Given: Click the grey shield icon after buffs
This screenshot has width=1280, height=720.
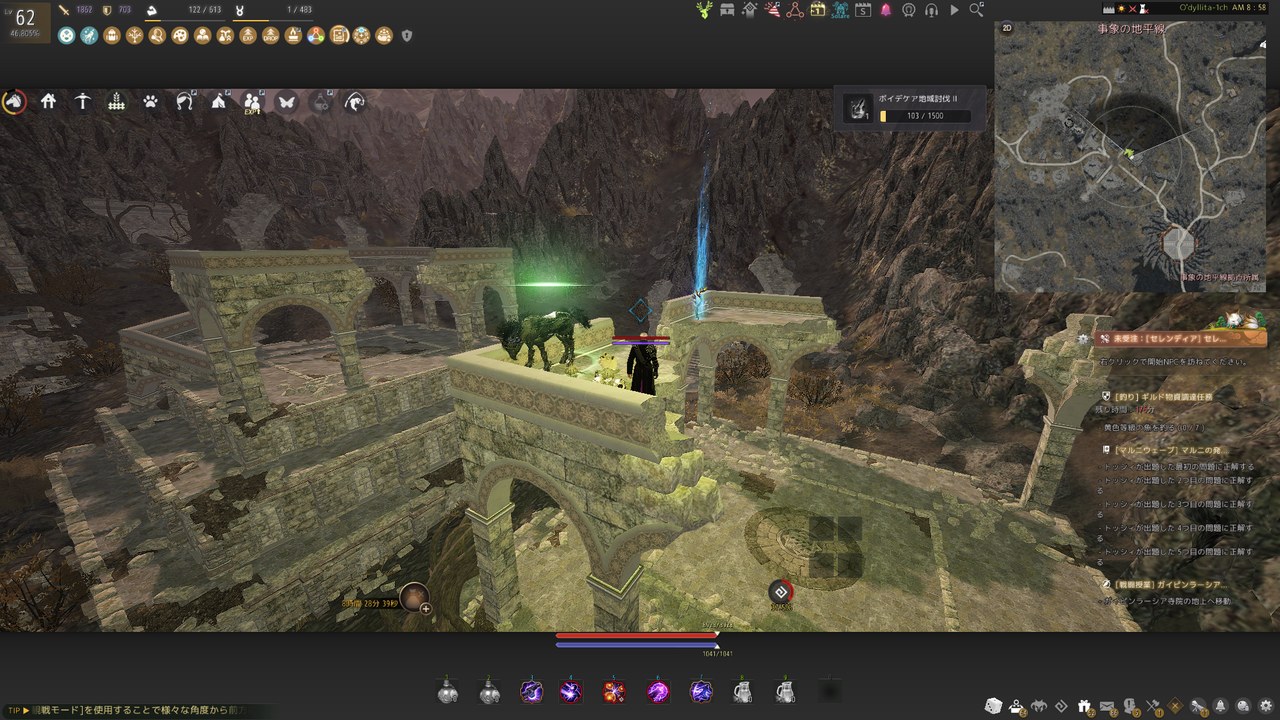Looking at the screenshot, I should click(x=406, y=35).
